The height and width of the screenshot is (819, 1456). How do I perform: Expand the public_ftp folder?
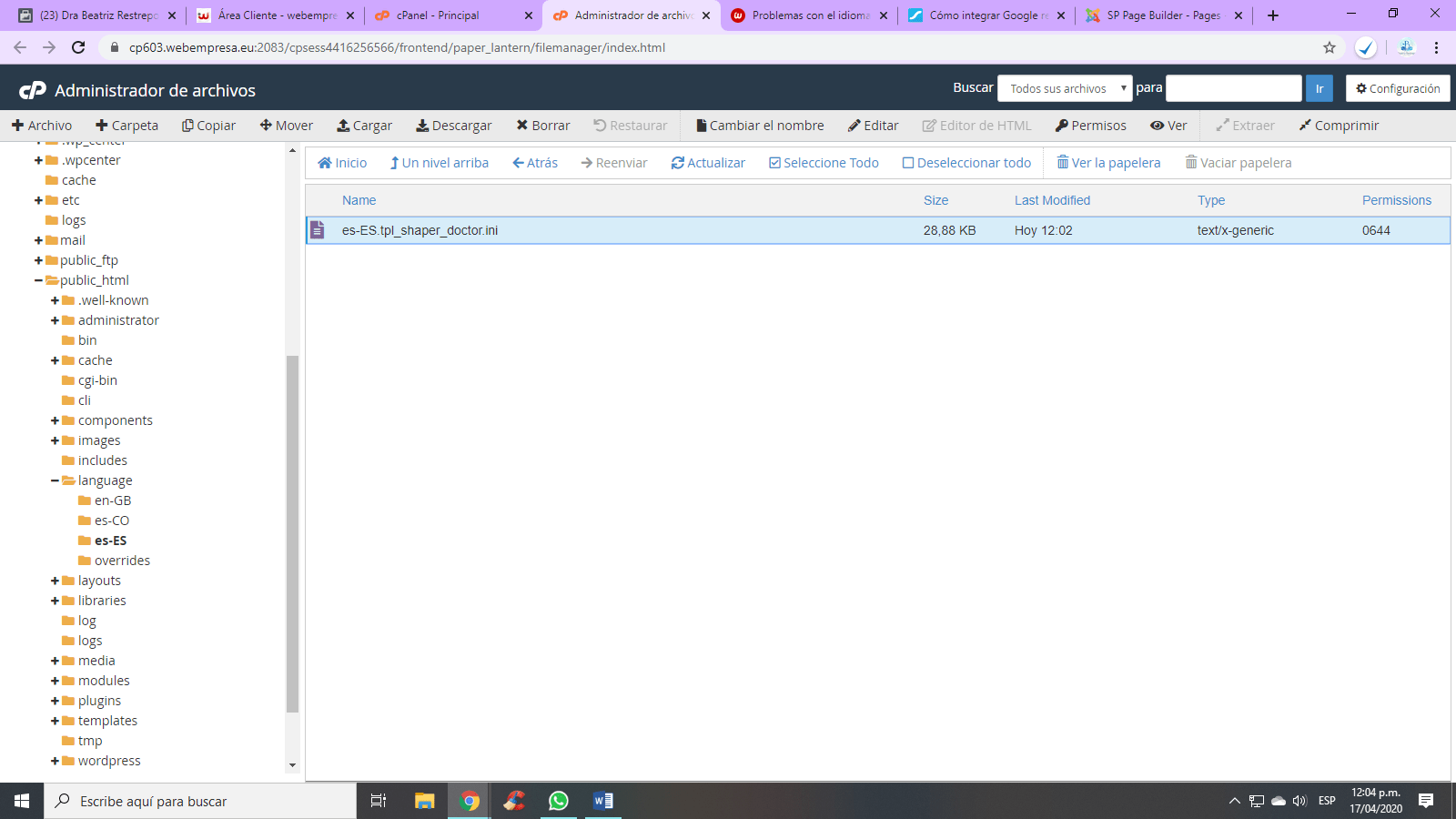point(38,260)
